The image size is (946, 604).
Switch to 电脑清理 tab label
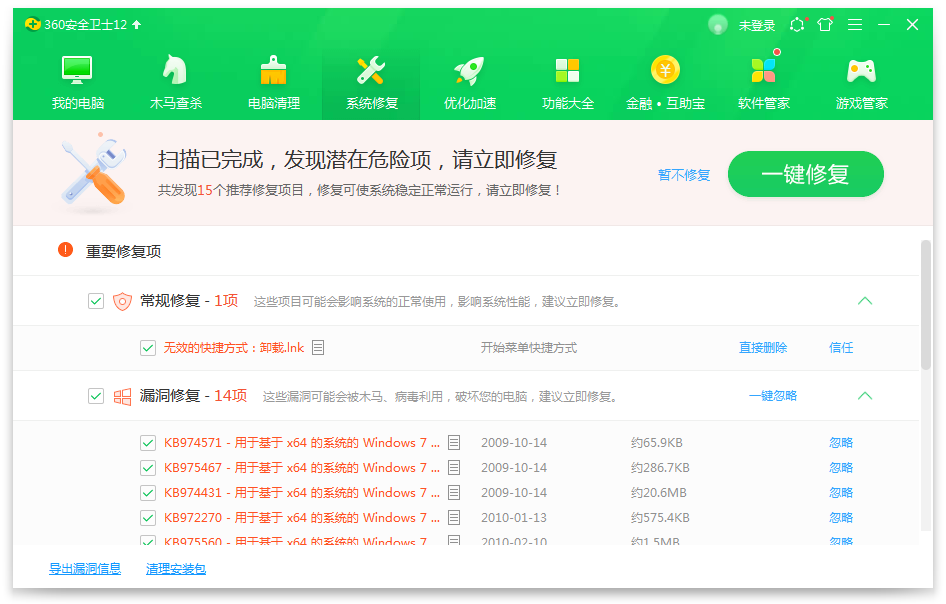coord(274,103)
